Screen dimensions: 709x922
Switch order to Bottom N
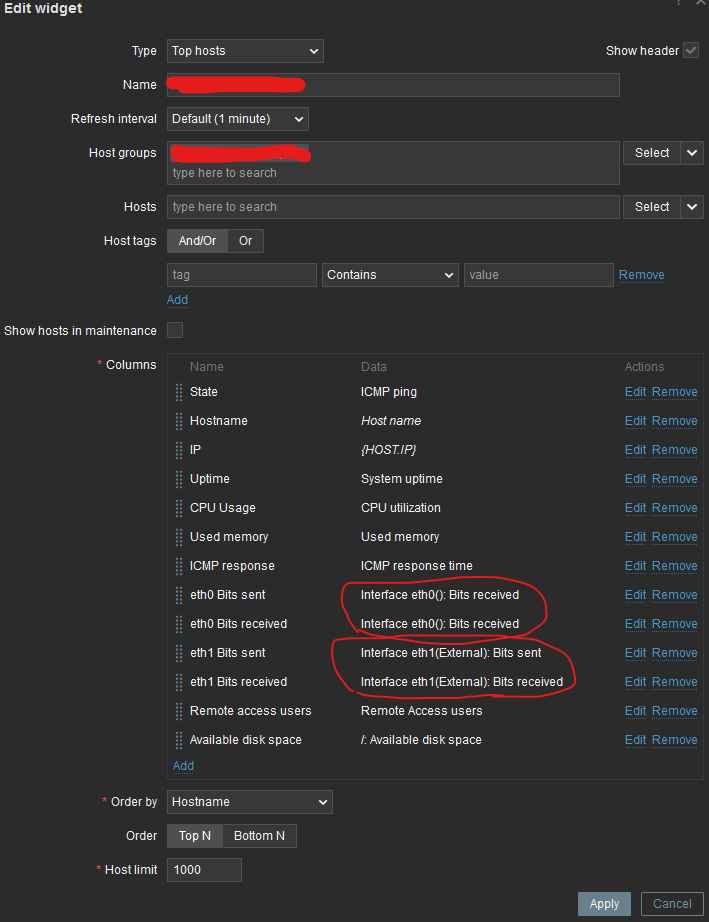(x=259, y=836)
